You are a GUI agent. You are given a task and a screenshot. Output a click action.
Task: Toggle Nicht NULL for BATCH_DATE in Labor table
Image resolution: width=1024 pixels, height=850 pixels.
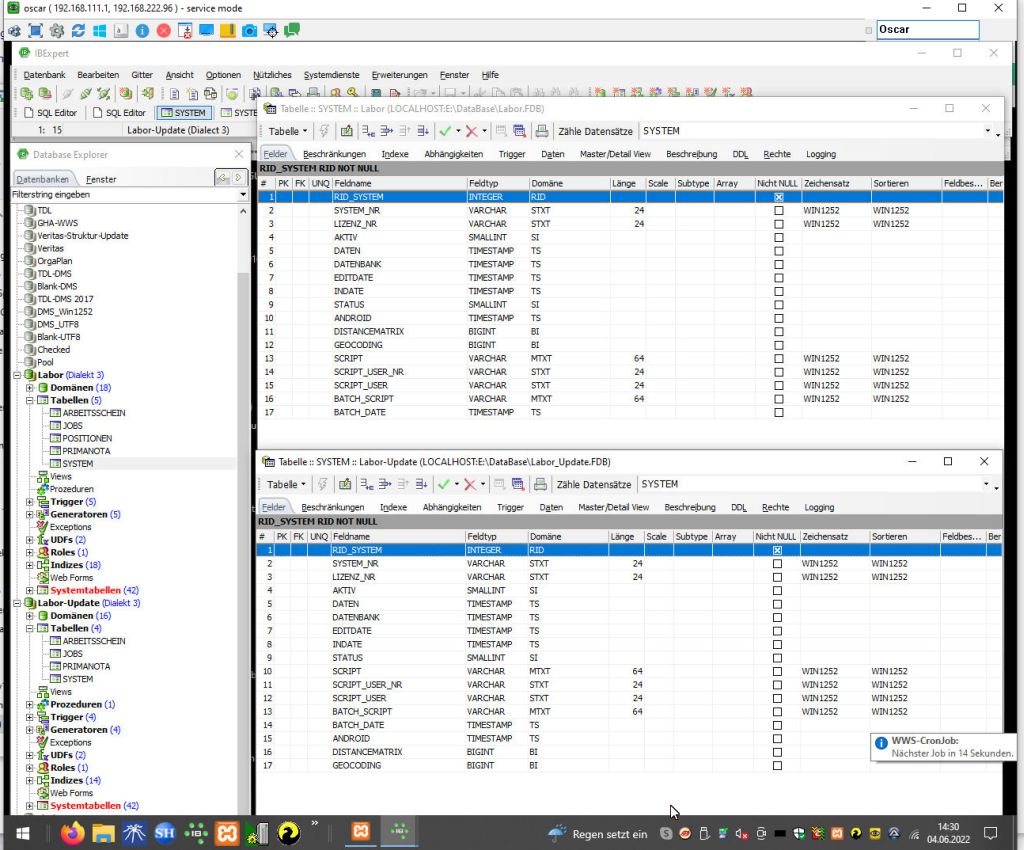click(x=778, y=413)
